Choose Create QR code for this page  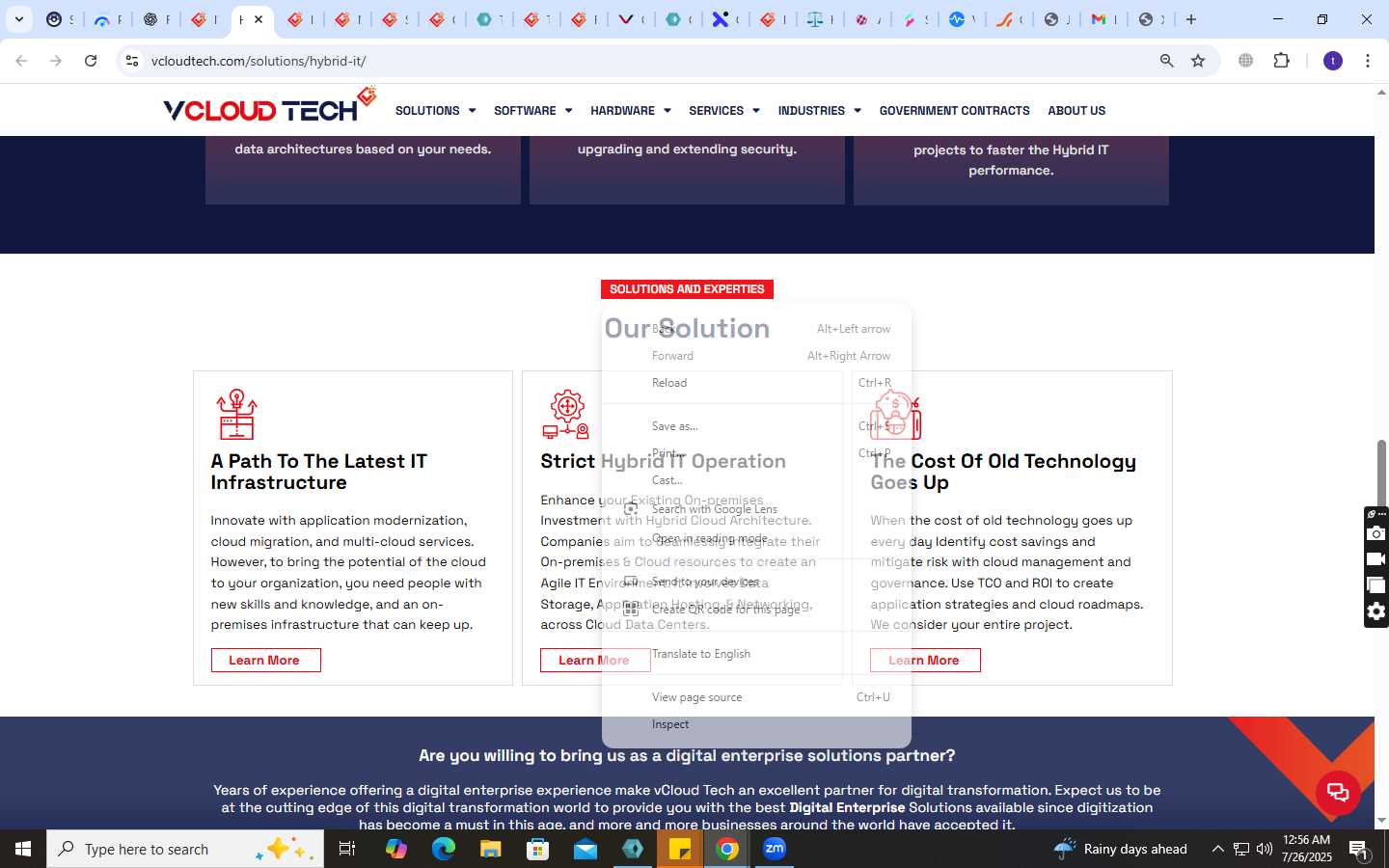(756, 610)
